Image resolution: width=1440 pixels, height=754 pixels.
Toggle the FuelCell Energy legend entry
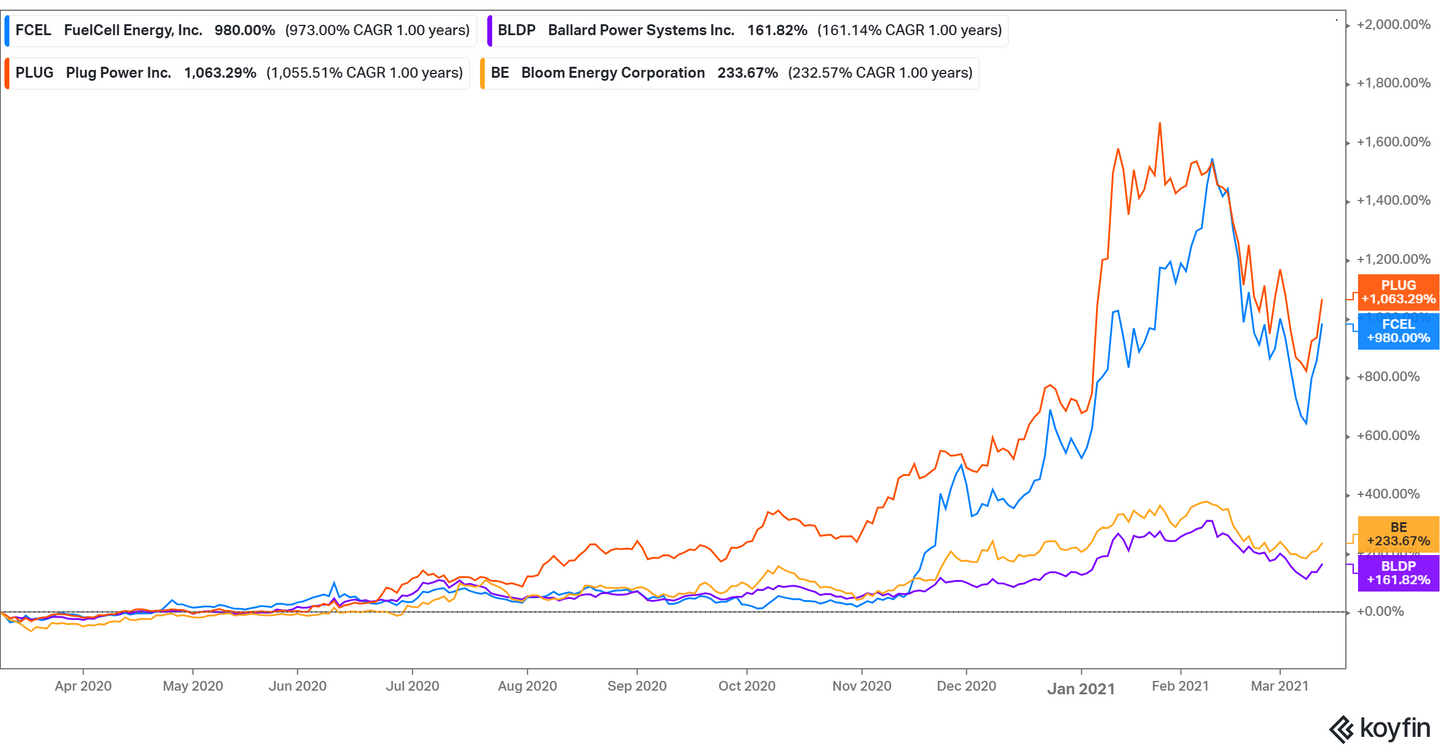pos(133,30)
